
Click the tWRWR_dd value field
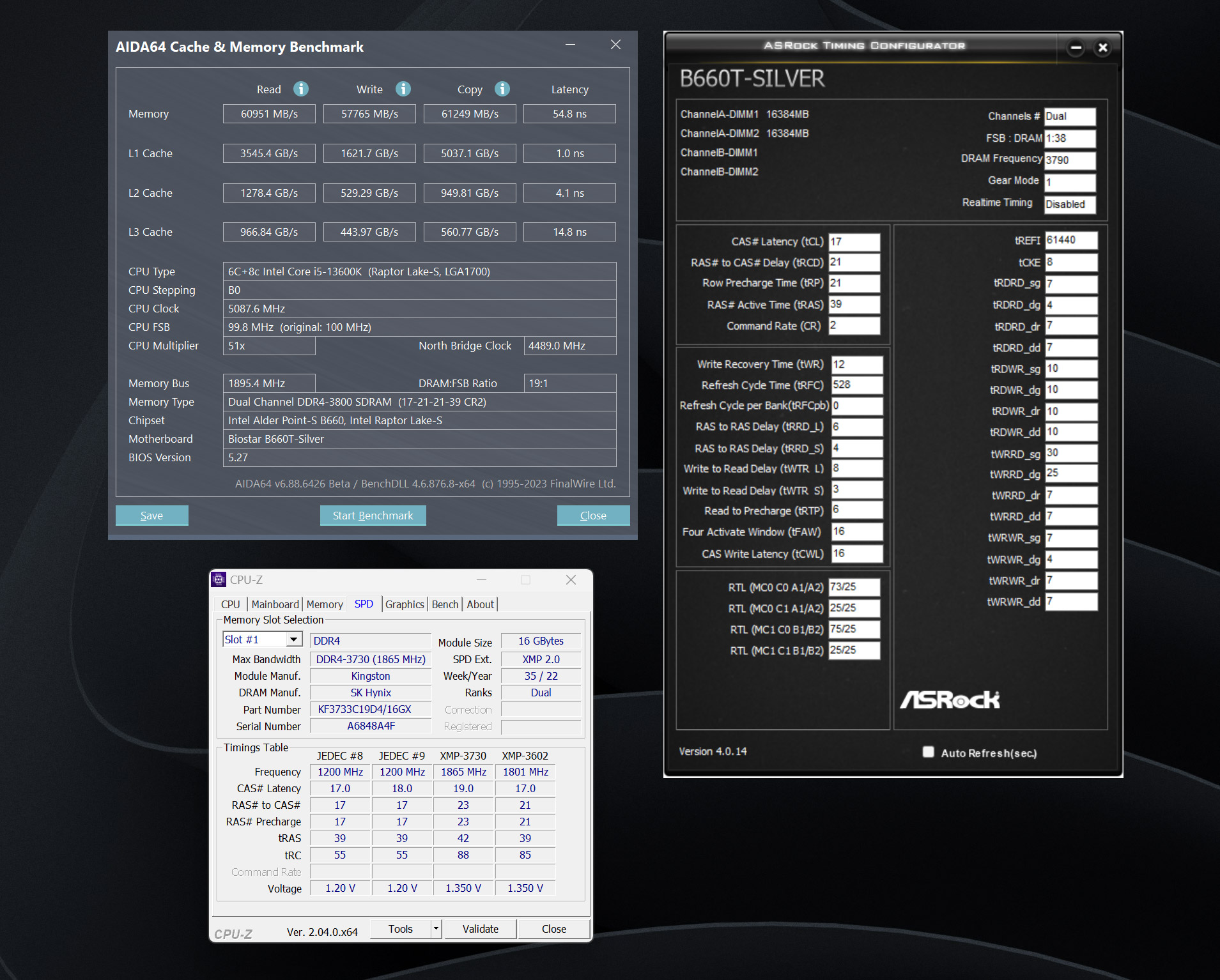[1071, 602]
